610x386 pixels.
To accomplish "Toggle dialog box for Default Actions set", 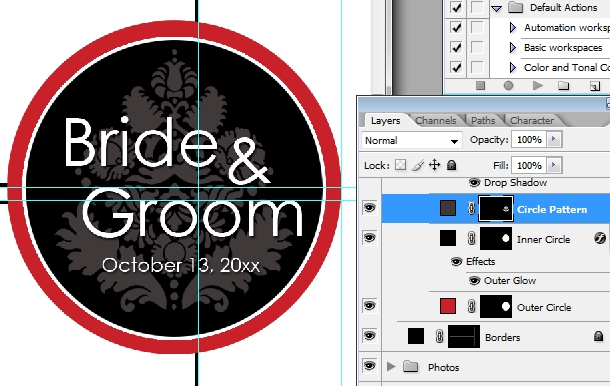I will point(477,7).
